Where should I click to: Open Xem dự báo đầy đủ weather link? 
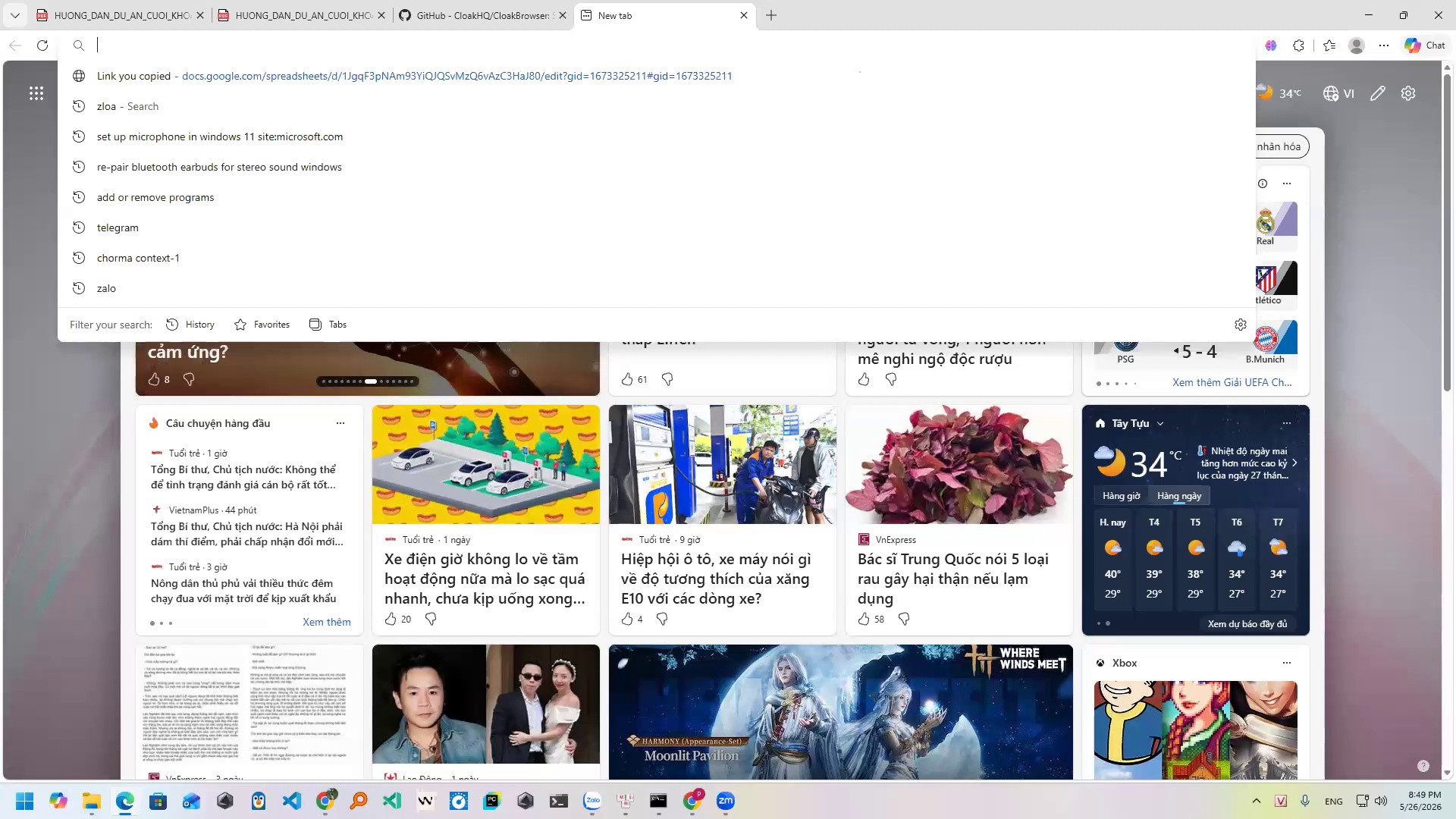[x=1247, y=624]
